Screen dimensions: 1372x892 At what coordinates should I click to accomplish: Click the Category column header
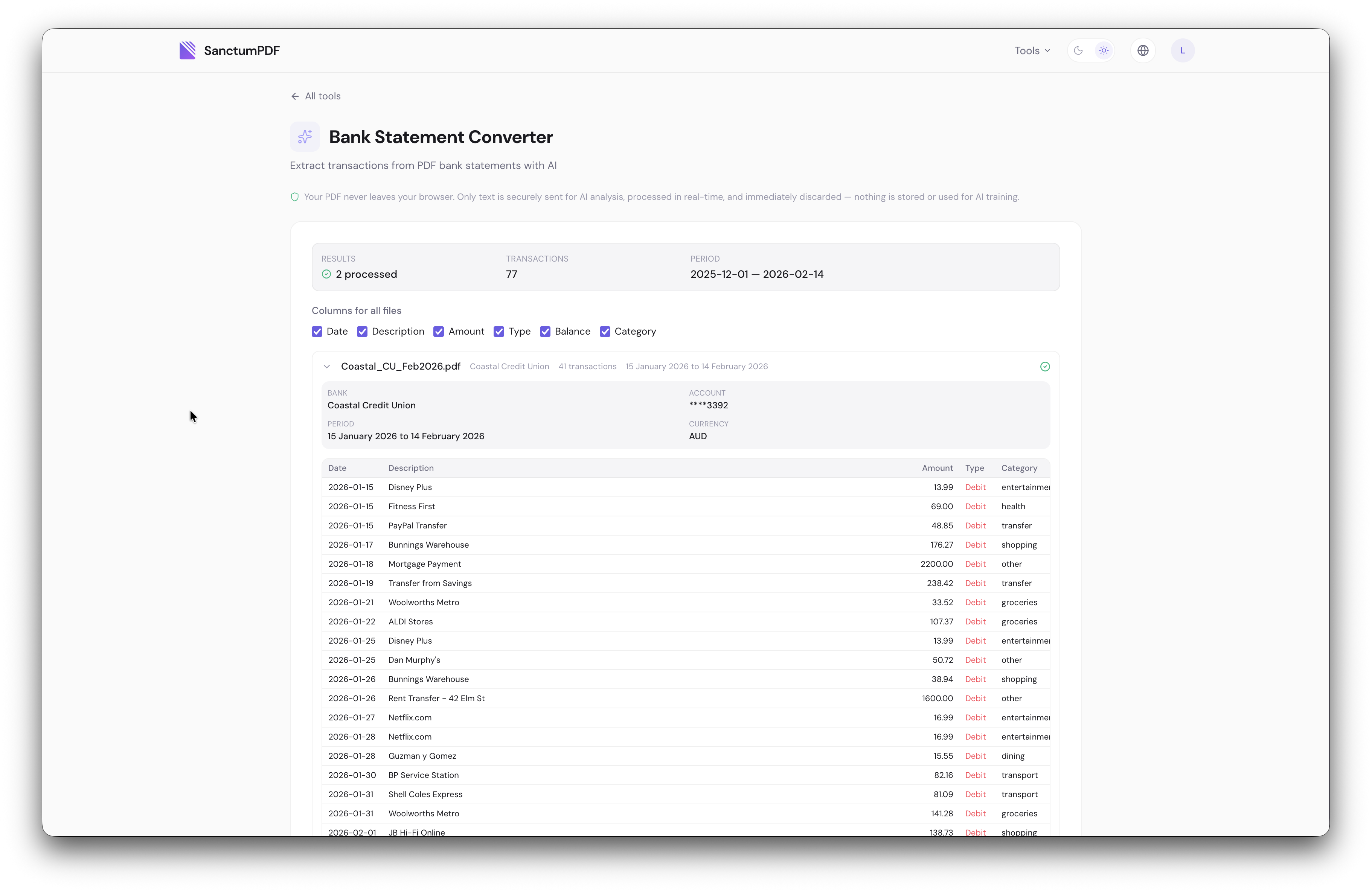(1018, 468)
